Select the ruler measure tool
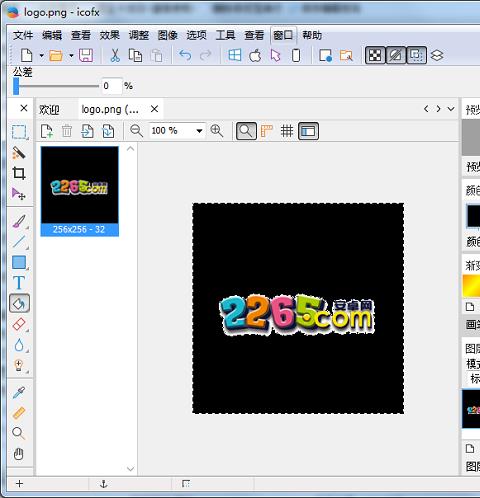 point(19,413)
